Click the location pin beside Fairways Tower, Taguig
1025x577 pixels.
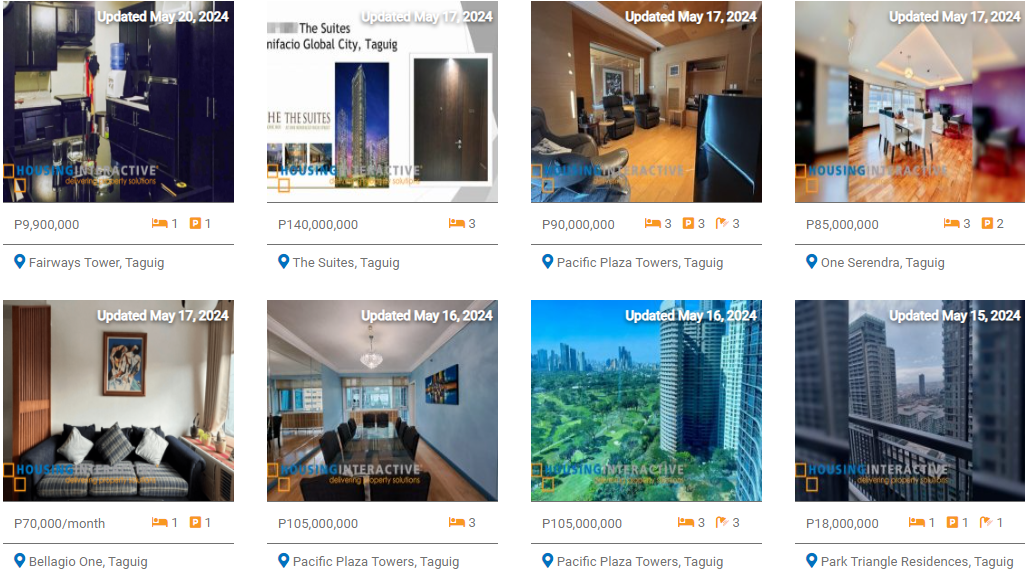[20, 262]
